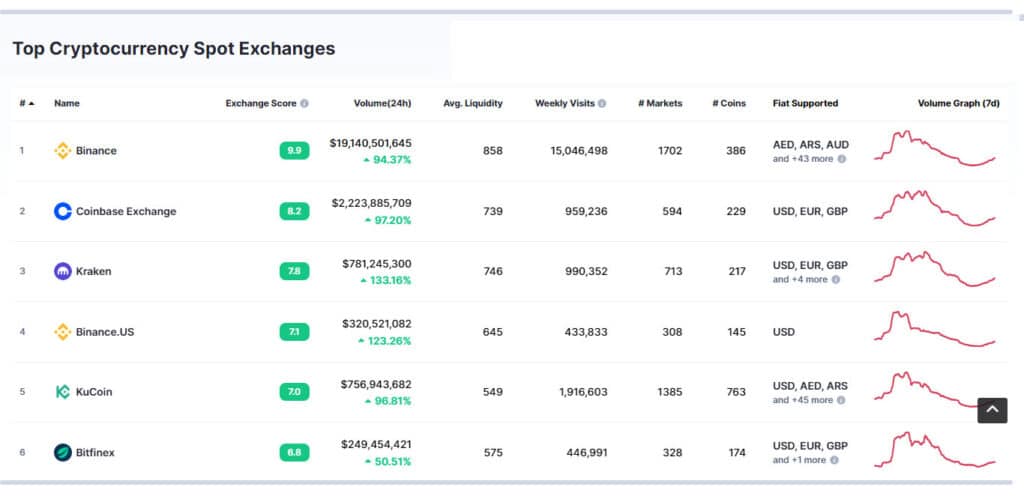
Task: Sort by # Markets column header
Action: 660,103
